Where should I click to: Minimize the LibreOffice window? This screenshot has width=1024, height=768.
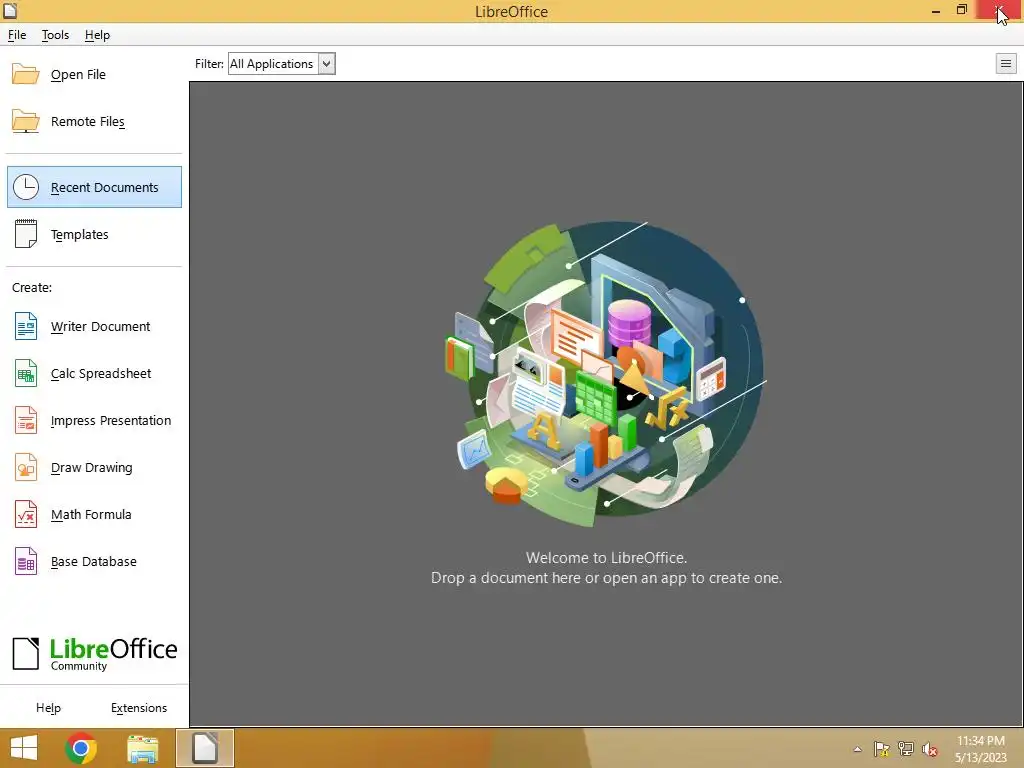tap(936, 10)
